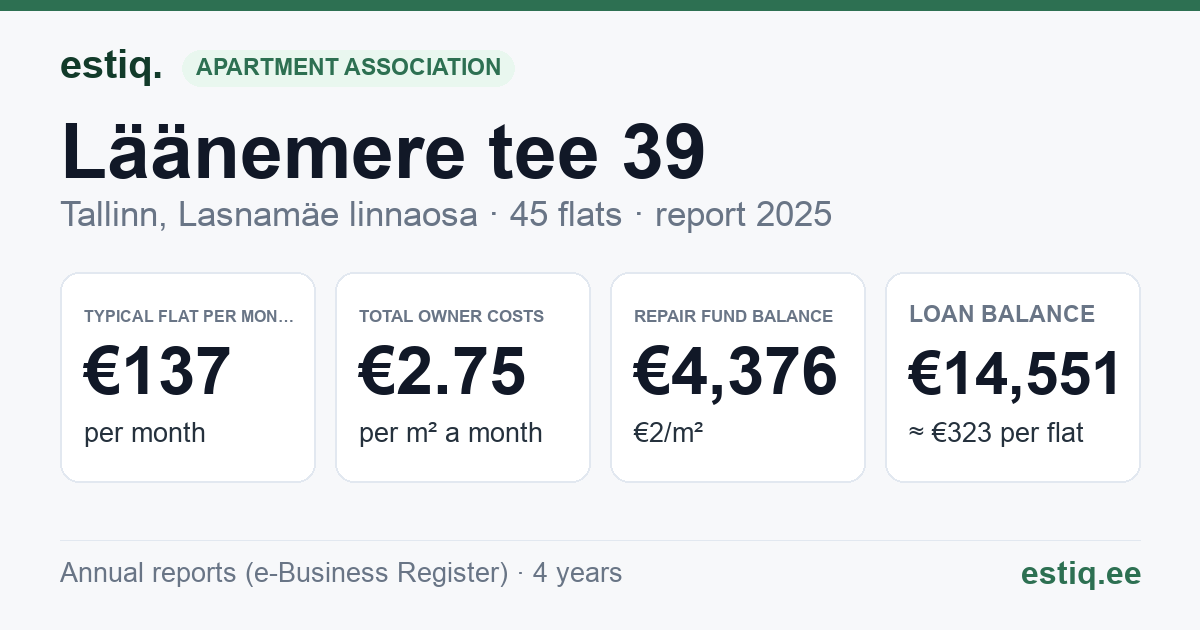Click the '≈ €323 per flat' caption
1200x630 pixels.
(996, 433)
